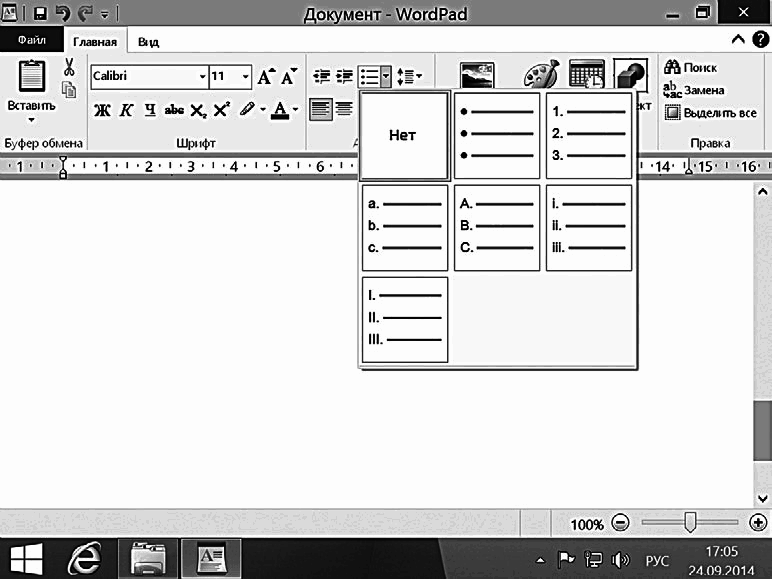Insert date and time via calendar icon

[587, 74]
